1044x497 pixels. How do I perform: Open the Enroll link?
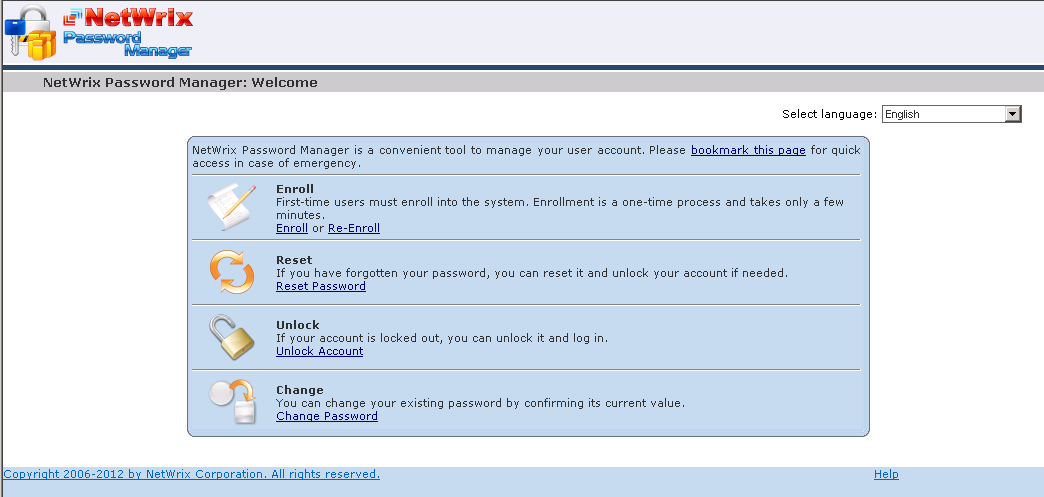(x=292, y=228)
